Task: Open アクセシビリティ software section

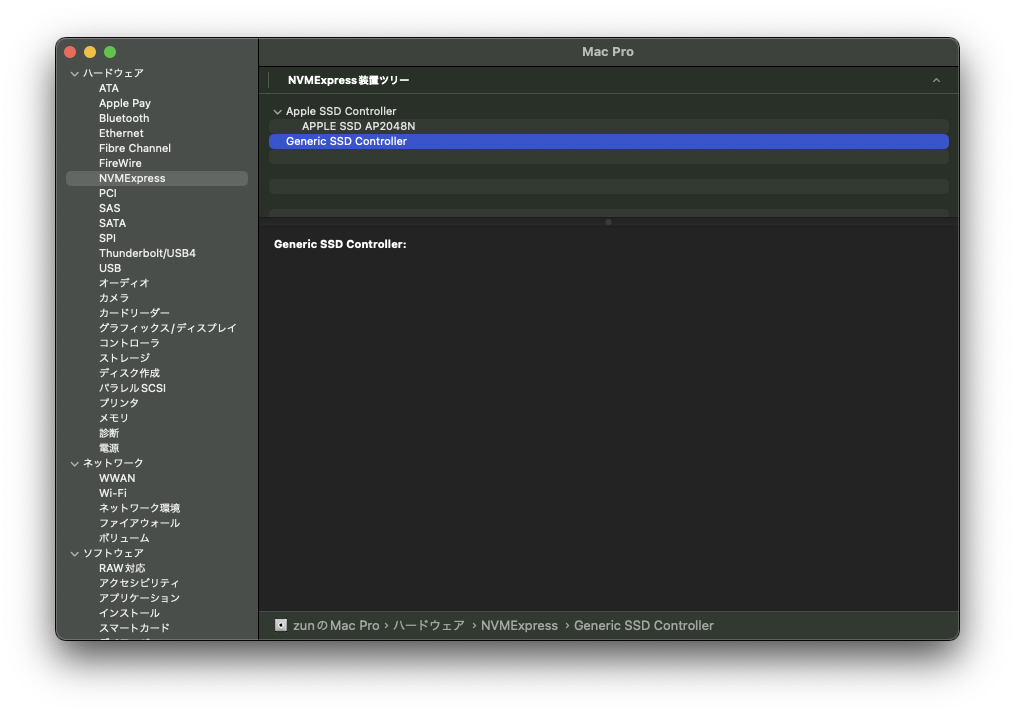Action: 139,583
